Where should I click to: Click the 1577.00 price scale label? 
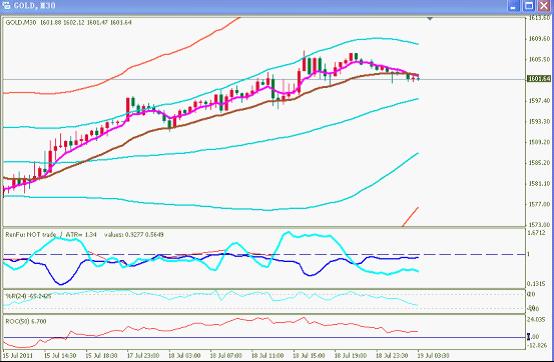pos(539,204)
